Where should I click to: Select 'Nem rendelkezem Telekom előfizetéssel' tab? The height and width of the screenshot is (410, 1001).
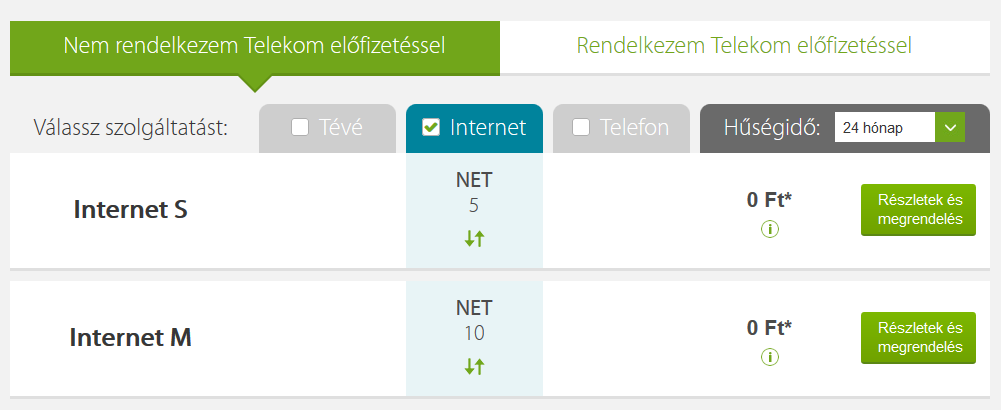coord(255,48)
